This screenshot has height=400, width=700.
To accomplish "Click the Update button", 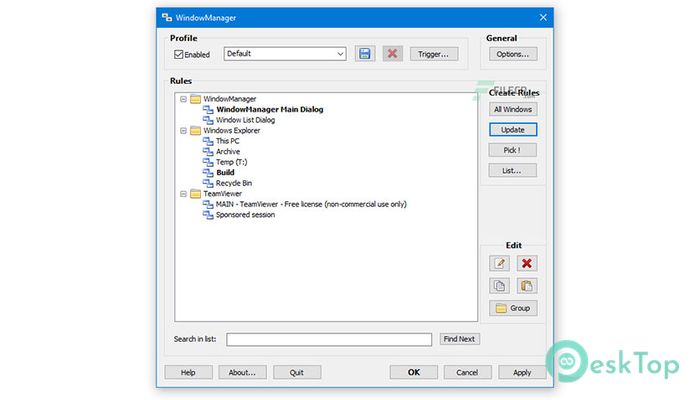I will pyautogui.click(x=513, y=129).
